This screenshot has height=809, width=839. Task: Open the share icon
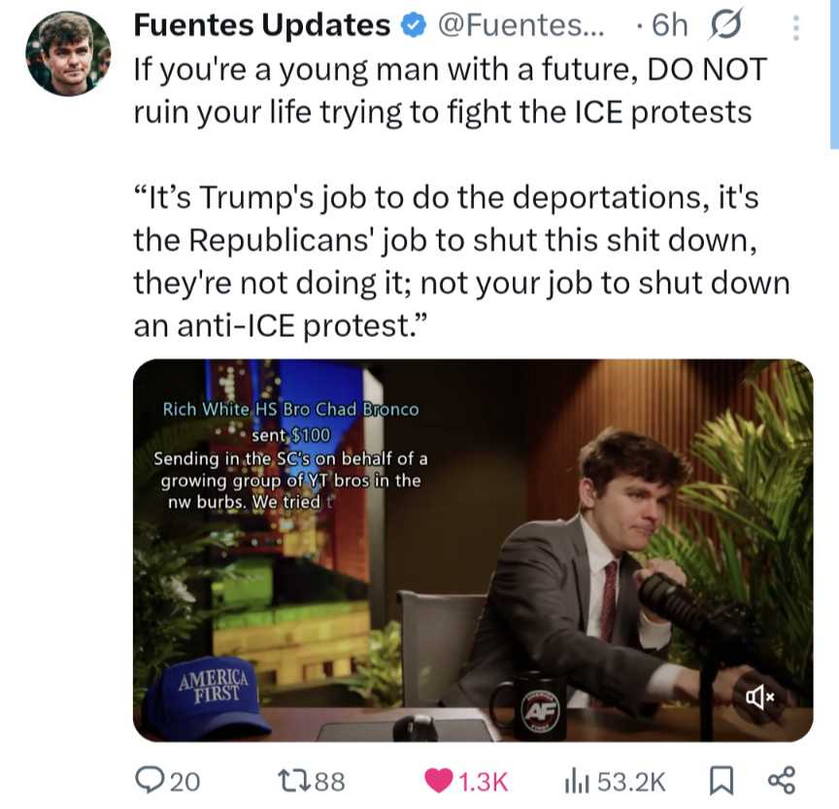782,781
